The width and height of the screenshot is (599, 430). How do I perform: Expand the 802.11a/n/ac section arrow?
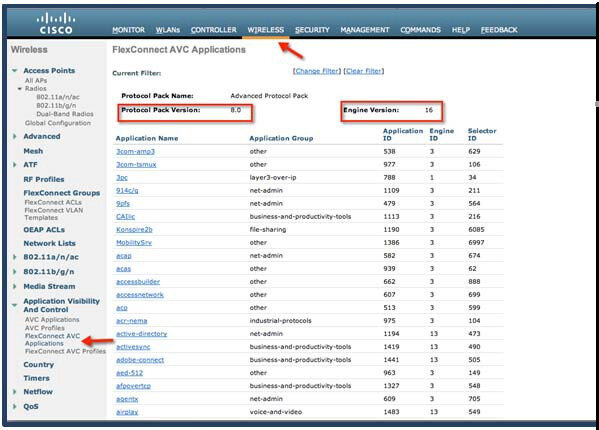15,257
